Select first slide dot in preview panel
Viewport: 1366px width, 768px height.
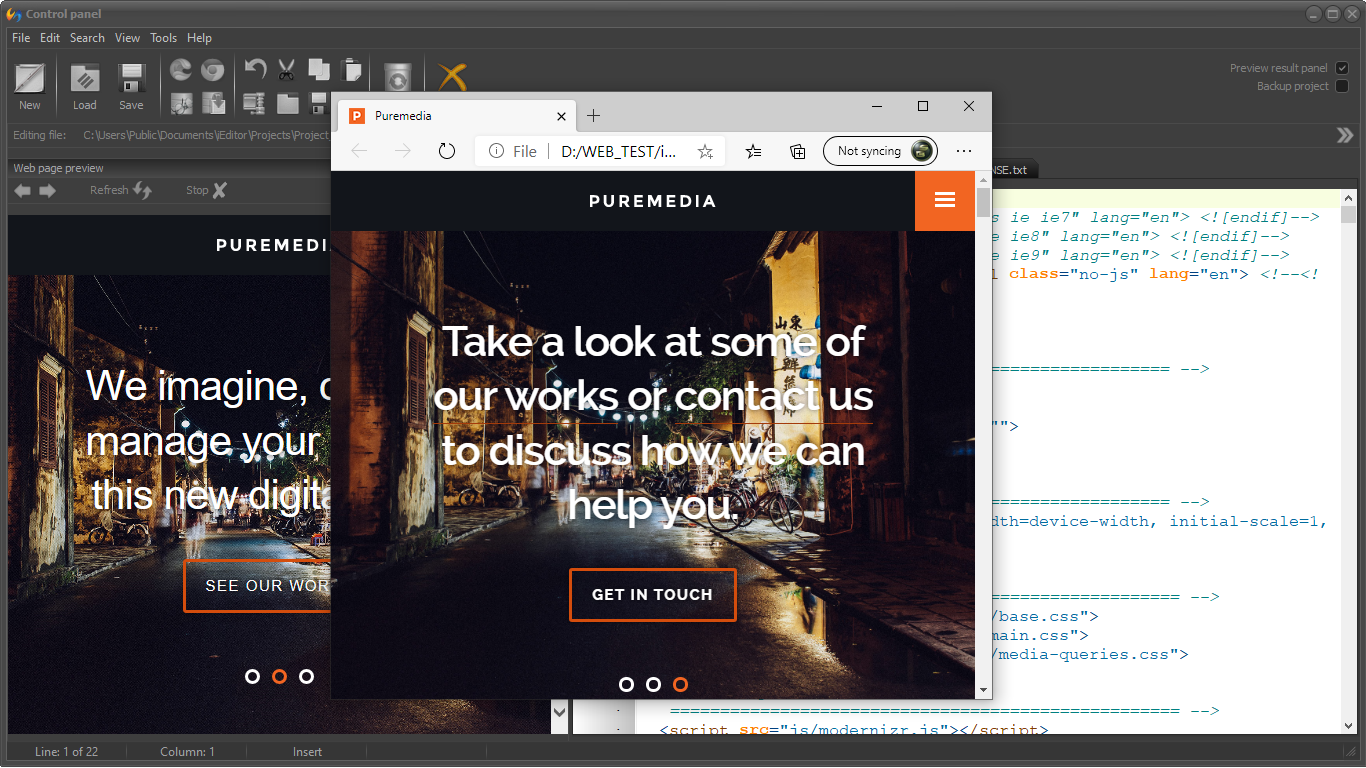coord(252,677)
